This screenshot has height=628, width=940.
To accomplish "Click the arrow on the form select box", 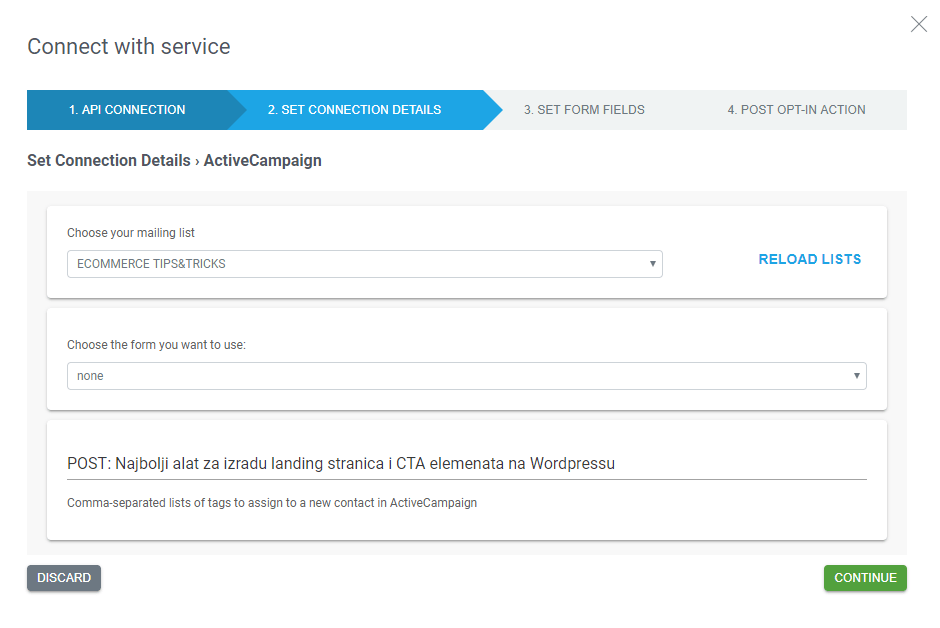I will pos(856,376).
